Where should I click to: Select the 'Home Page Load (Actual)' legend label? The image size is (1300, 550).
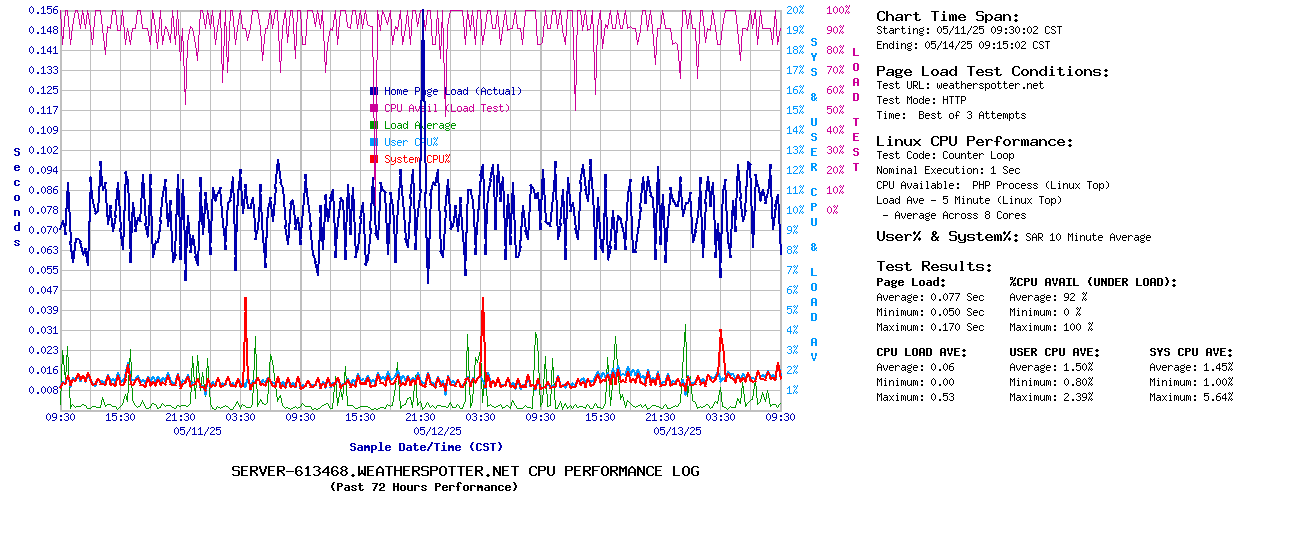(x=452, y=91)
